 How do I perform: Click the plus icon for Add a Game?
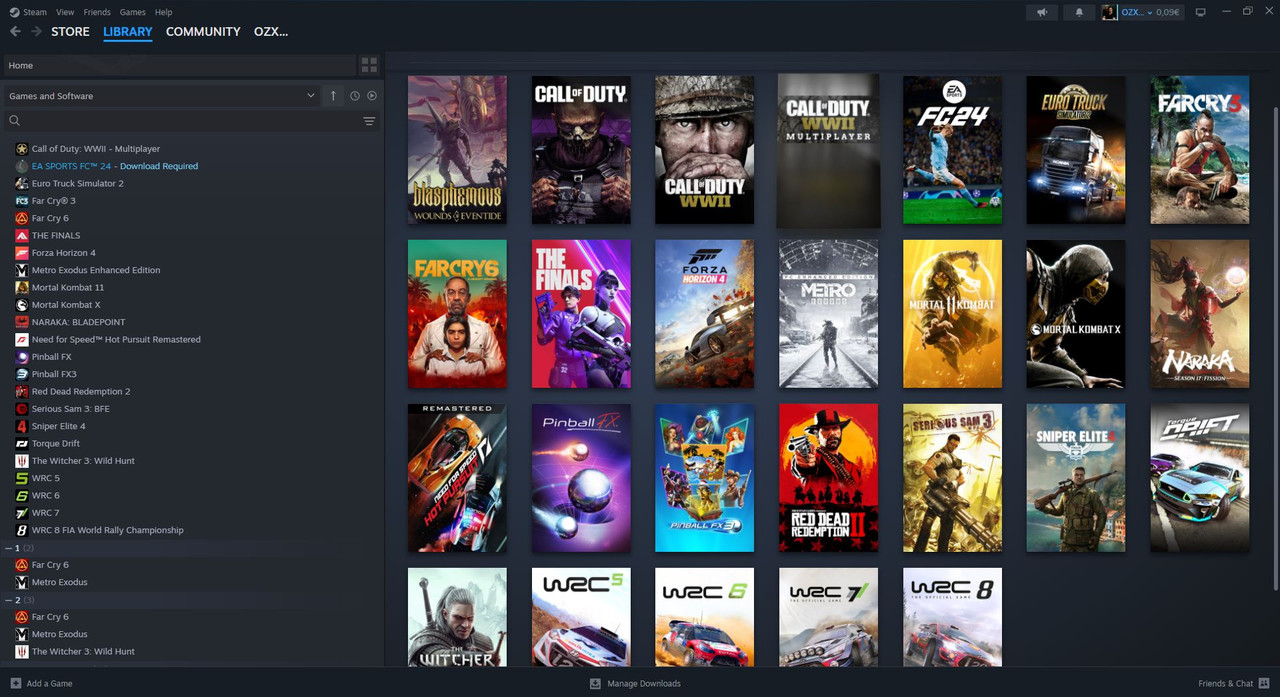(x=15, y=683)
